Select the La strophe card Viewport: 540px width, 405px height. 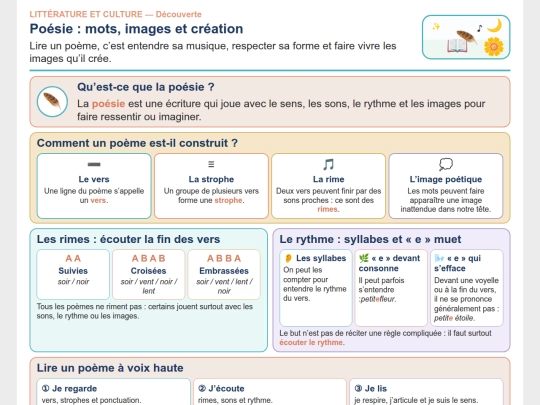(x=211, y=186)
